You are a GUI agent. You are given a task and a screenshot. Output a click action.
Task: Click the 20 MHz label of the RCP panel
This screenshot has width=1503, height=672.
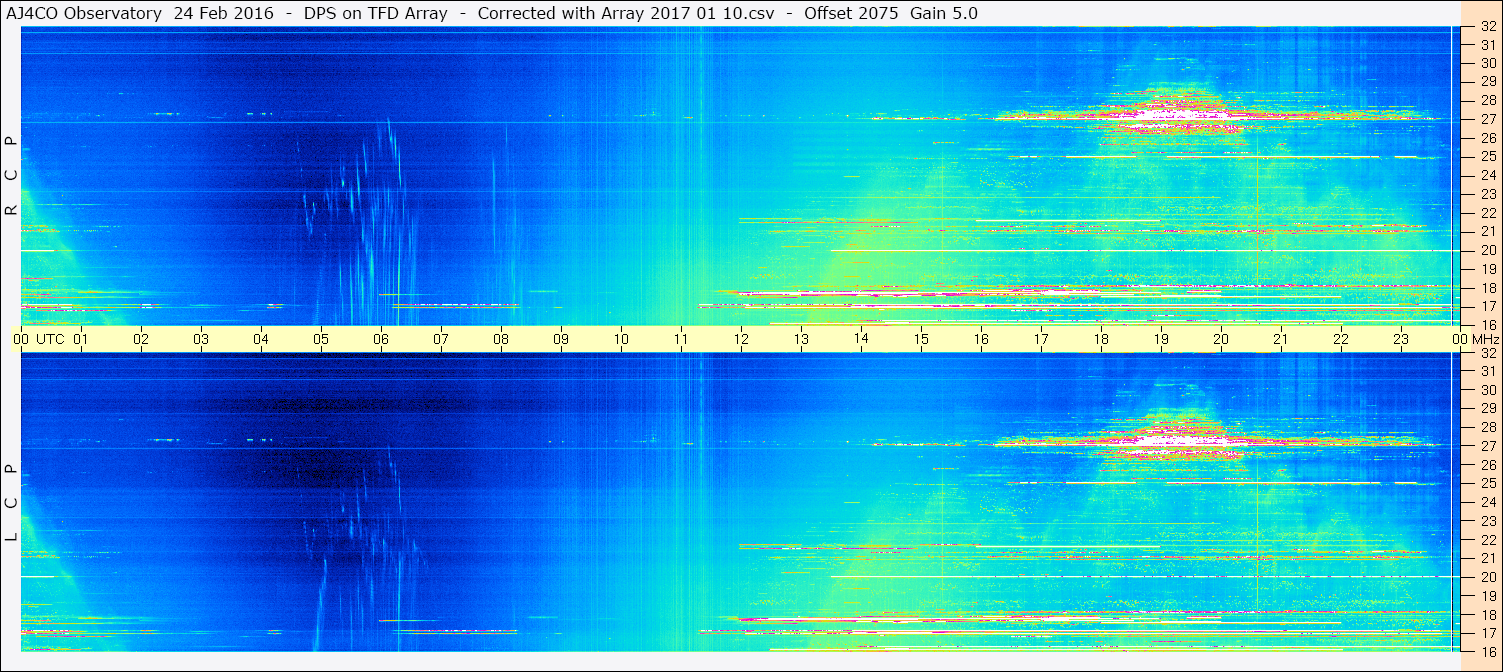pos(1488,250)
